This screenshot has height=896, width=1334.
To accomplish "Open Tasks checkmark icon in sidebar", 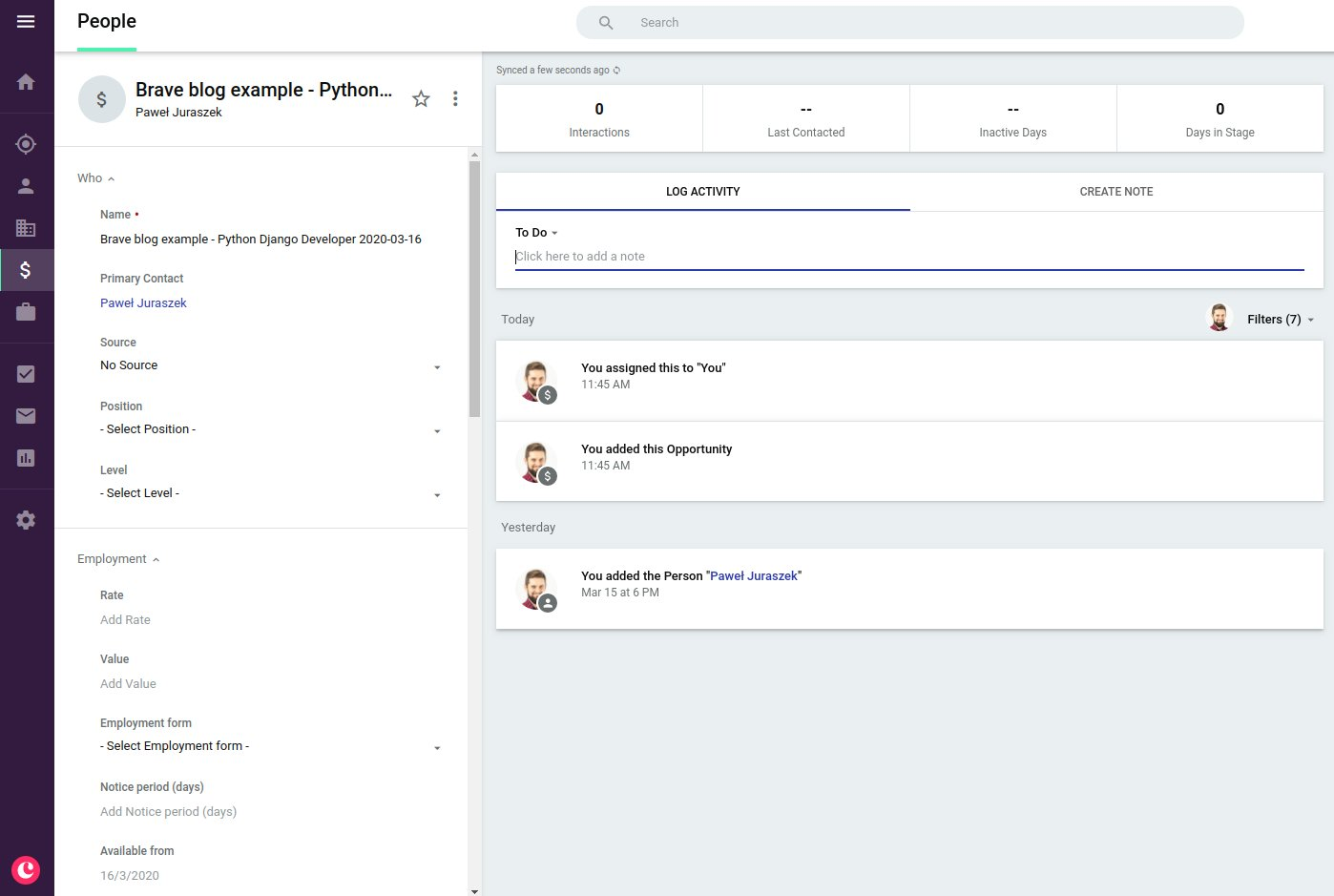I will pos(26,374).
